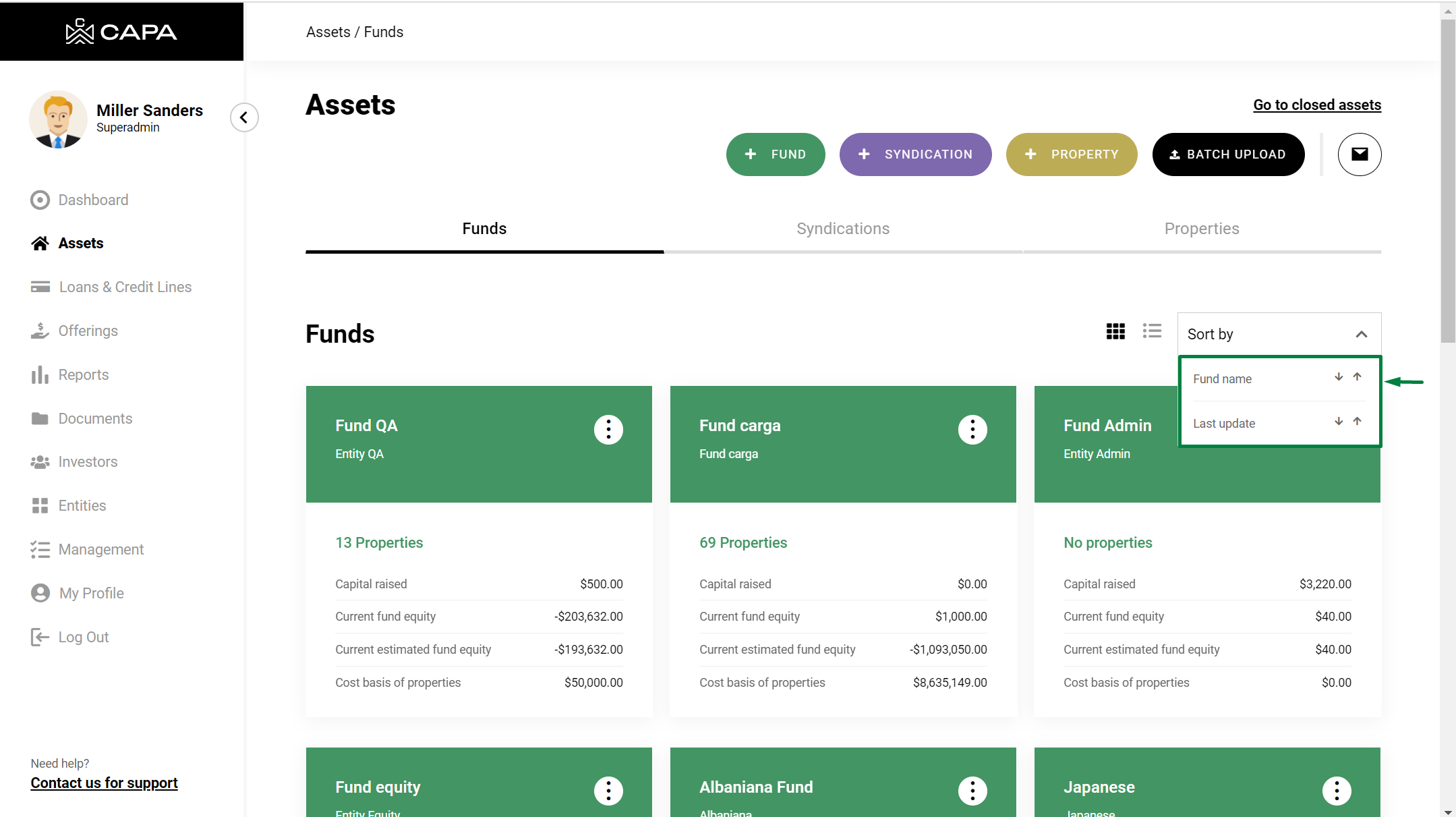Collapse sidebar with the left chevron
Image resolution: width=1456 pixels, height=817 pixels.
pyautogui.click(x=244, y=117)
